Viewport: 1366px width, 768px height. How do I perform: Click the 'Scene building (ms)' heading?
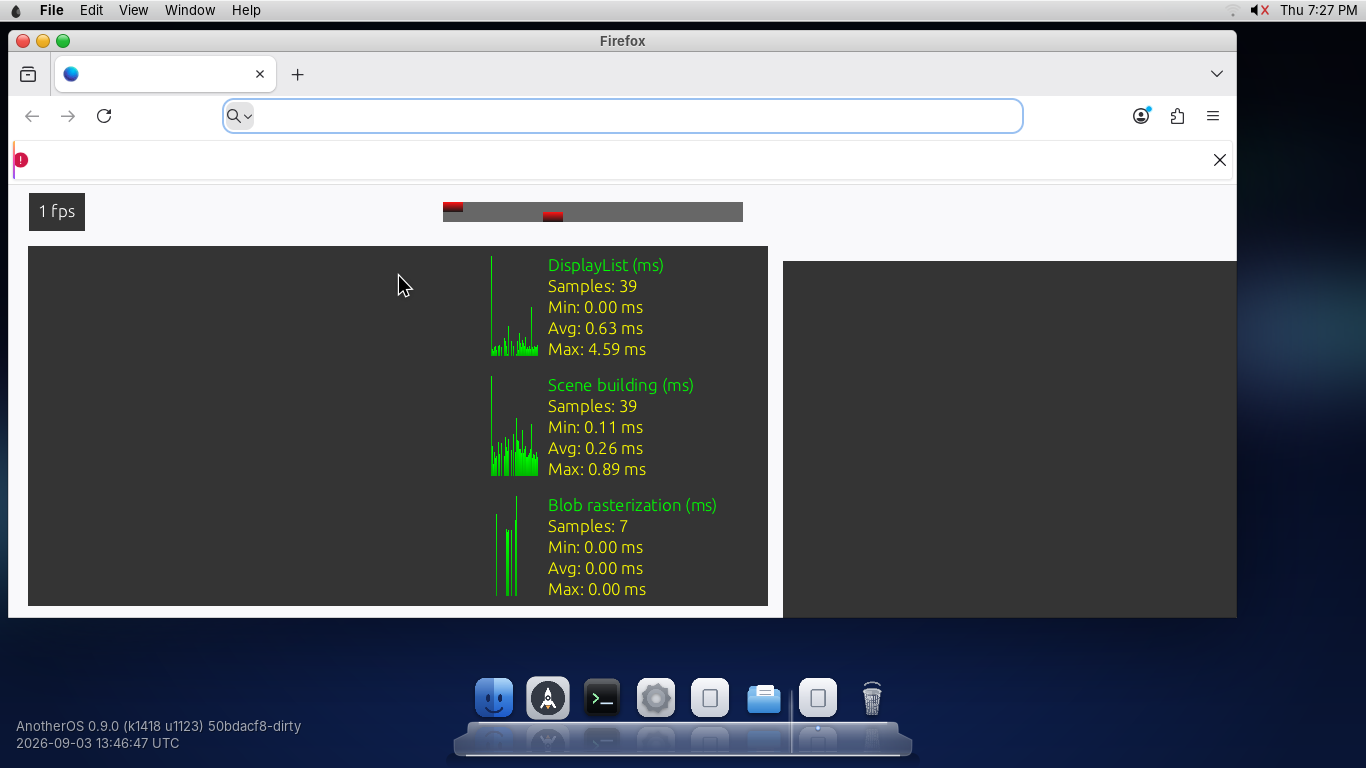tap(621, 385)
